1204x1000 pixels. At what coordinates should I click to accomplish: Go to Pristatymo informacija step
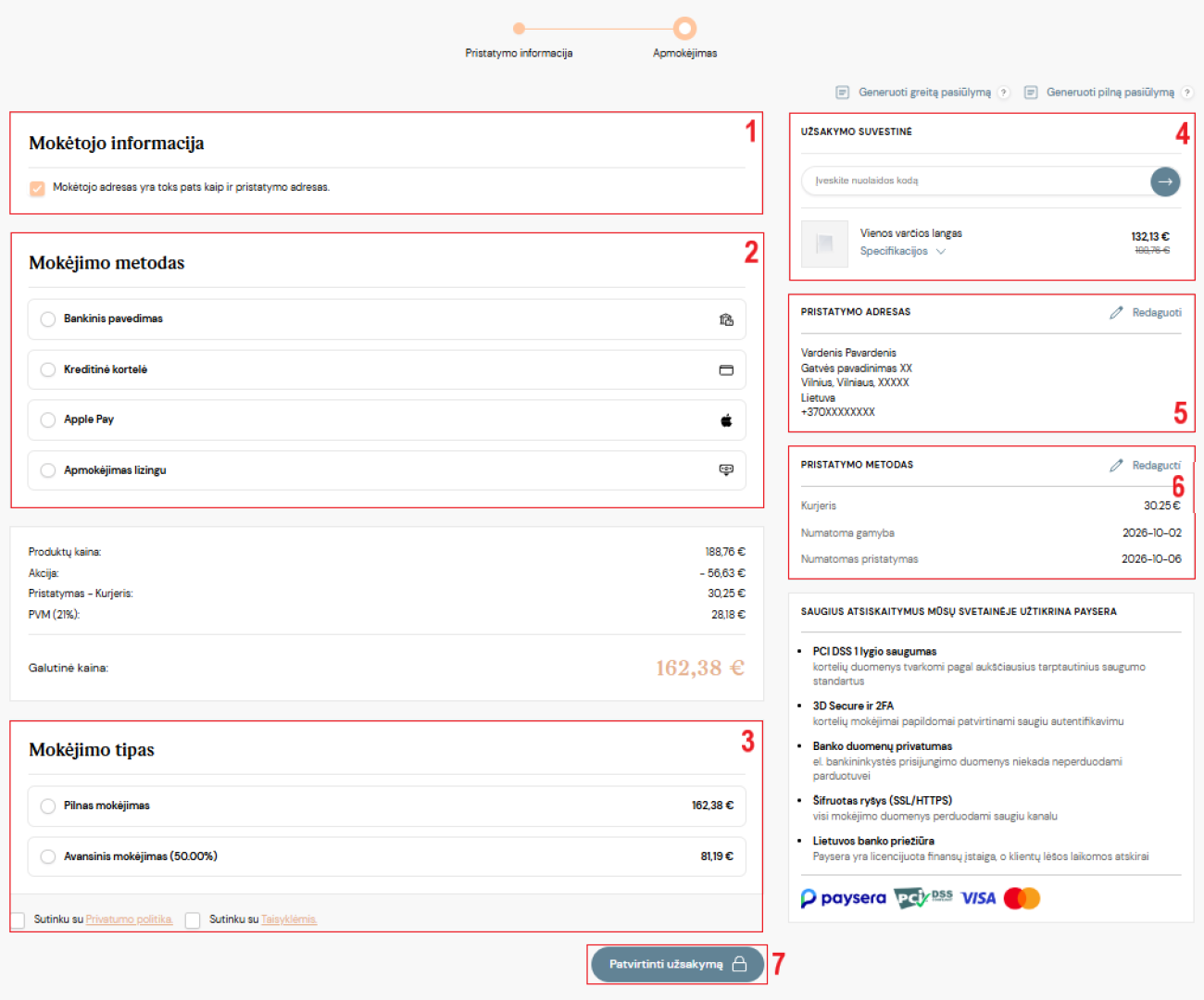(519, 54)
